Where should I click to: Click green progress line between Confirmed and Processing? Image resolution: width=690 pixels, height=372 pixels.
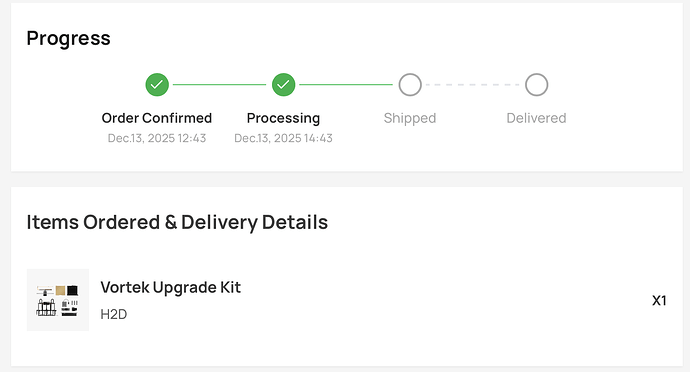220,85
